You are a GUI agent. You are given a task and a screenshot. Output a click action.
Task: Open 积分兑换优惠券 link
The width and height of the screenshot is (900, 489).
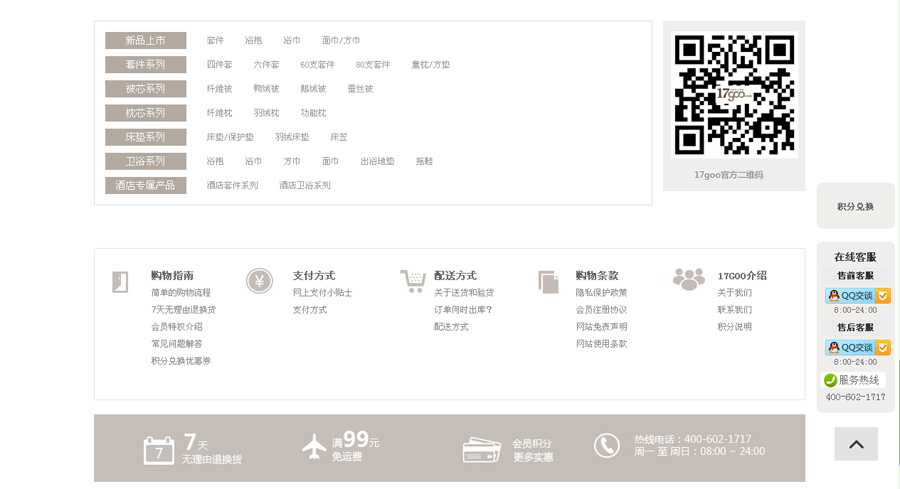click(x=181, y=361)
